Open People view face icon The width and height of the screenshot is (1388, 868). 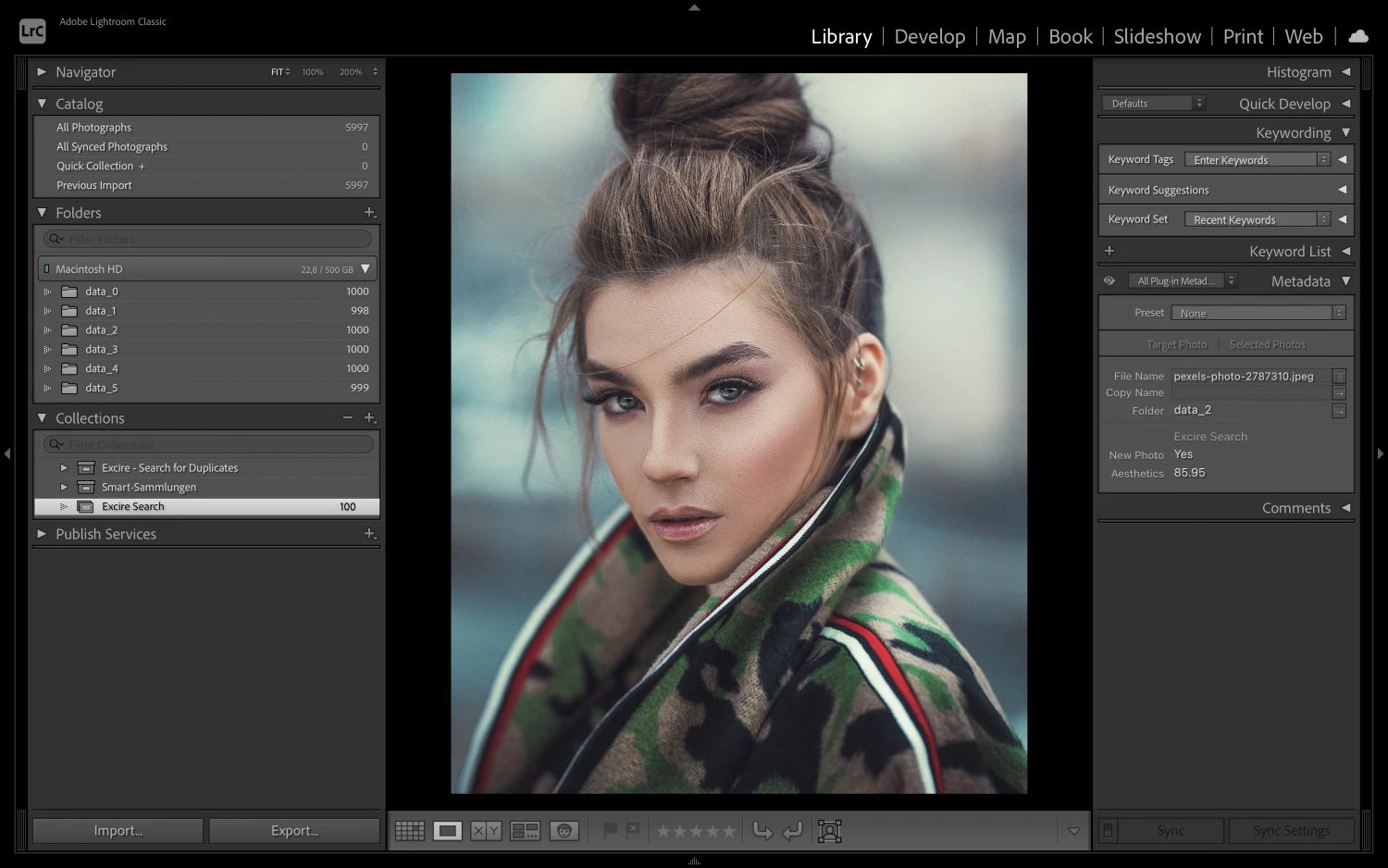point(564,831)
